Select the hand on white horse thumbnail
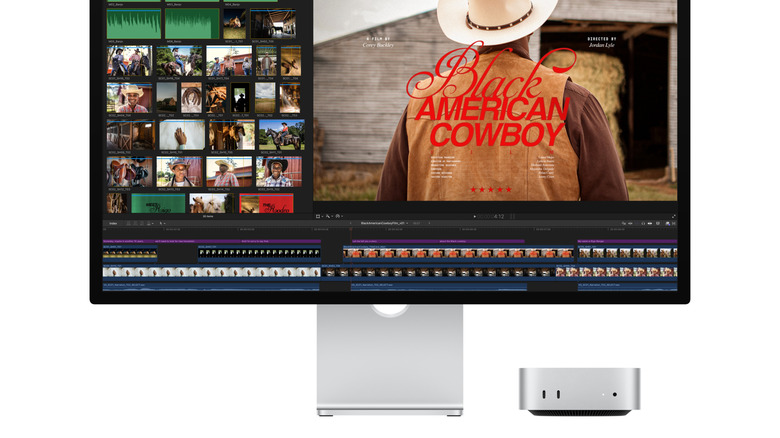The height and width of the screenshot is (438, 780). pyautogui.click(x=182, y=135)
